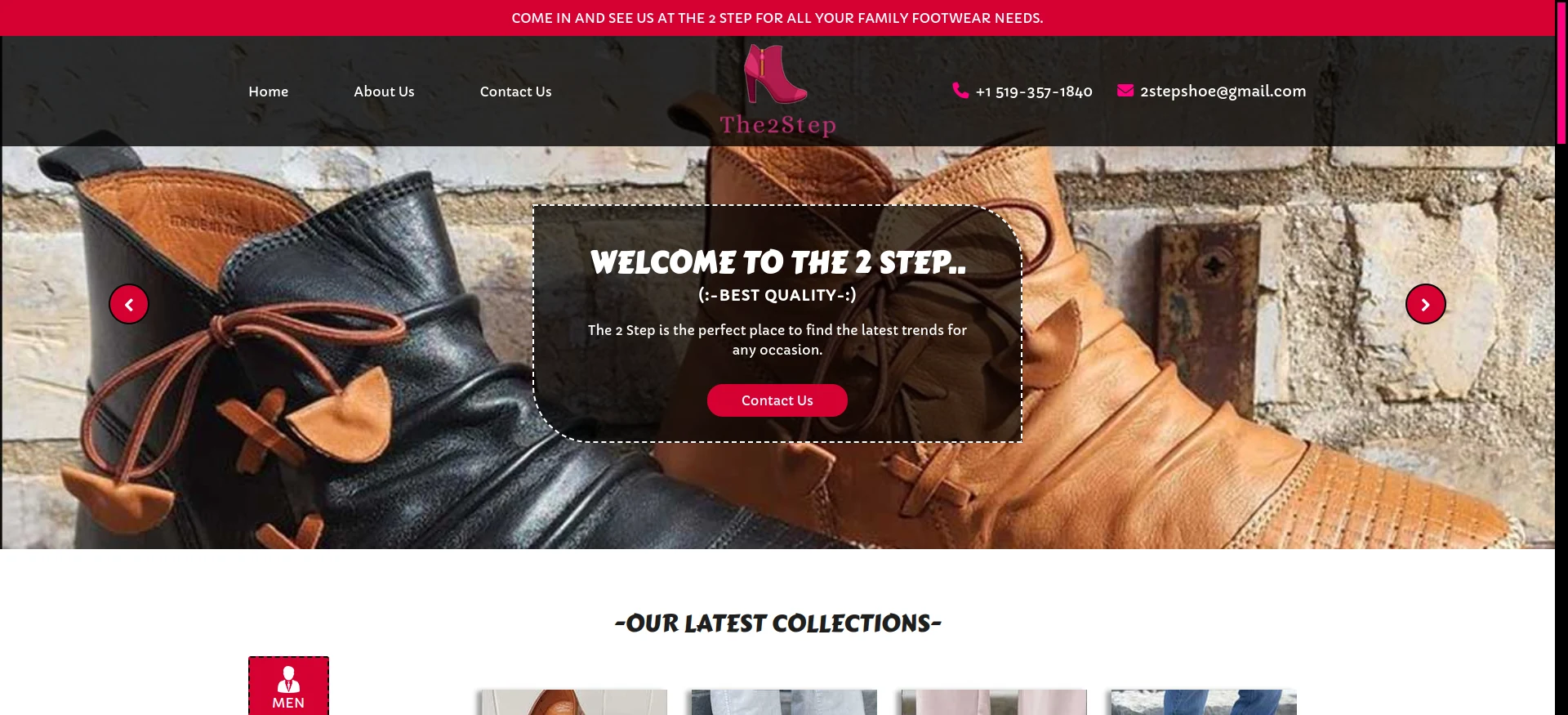Screen dimensions: 1568x715
Task: Open the Home menu item
Action: (269, 92)
